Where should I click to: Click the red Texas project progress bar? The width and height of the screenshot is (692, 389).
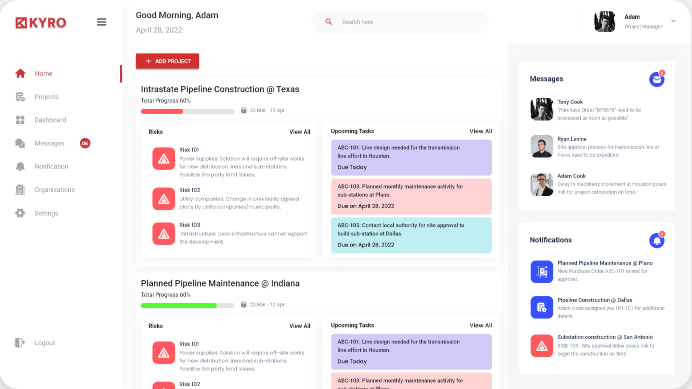tap(187, 111)
